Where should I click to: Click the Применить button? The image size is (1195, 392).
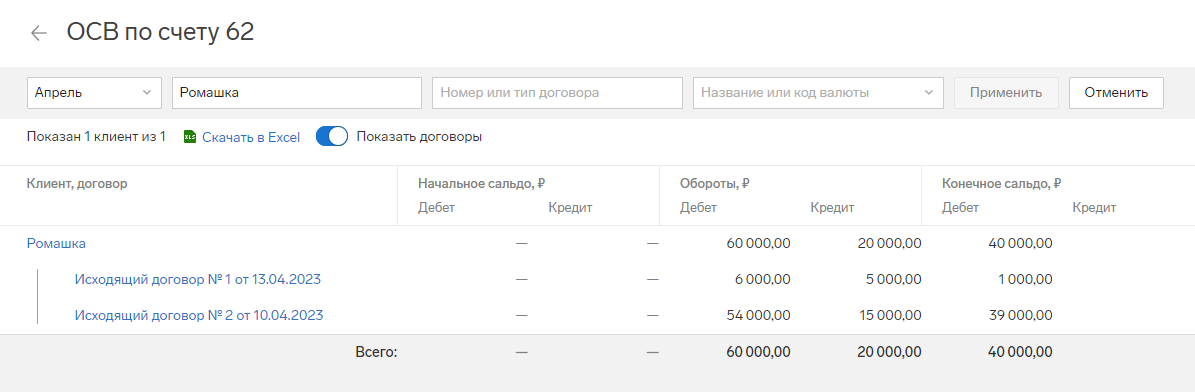pyautogui.click(x=1006, y=93)
